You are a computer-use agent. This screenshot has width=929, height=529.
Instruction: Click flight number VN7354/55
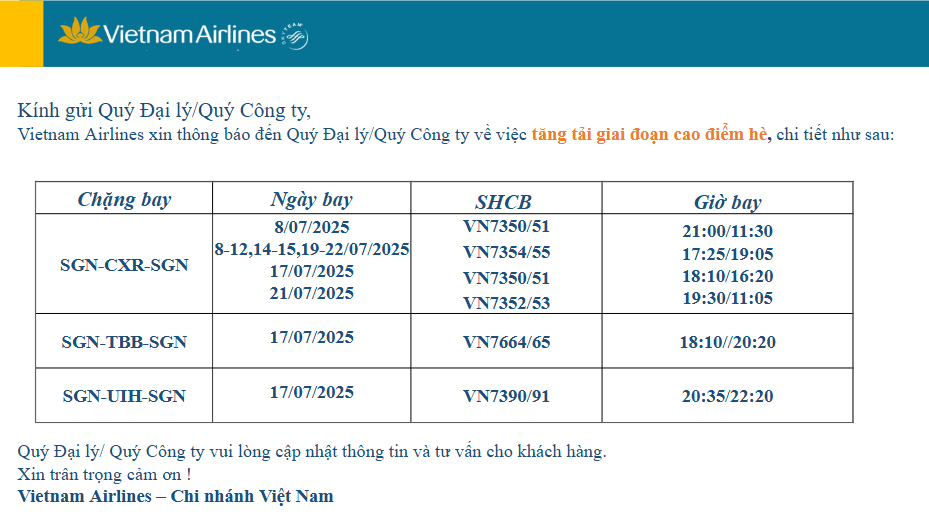(x=507, y=252)
